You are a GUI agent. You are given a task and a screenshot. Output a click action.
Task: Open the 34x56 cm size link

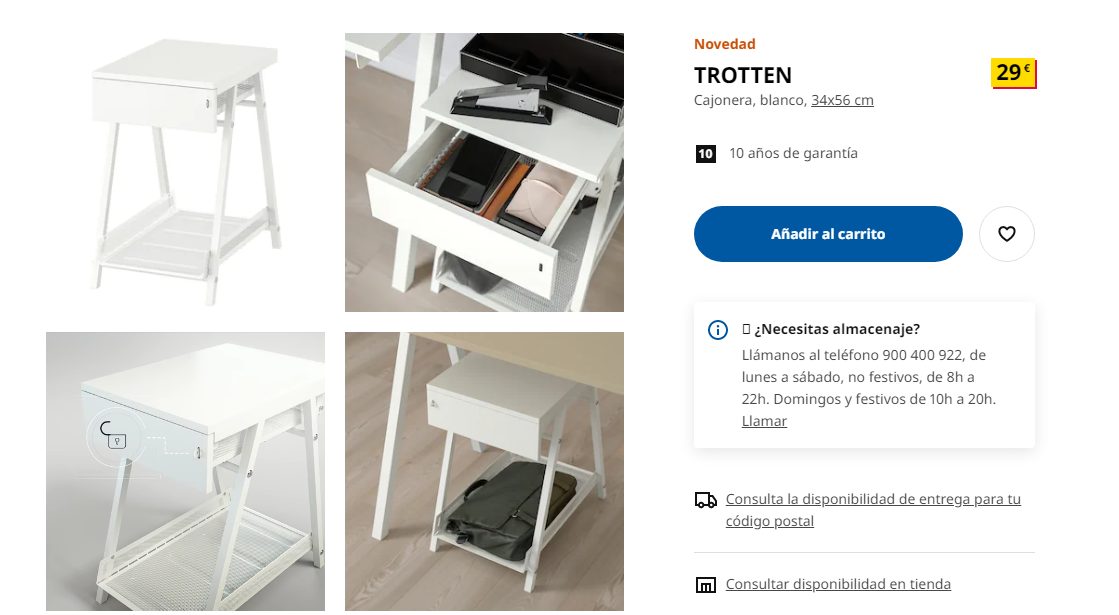point(842,101)
